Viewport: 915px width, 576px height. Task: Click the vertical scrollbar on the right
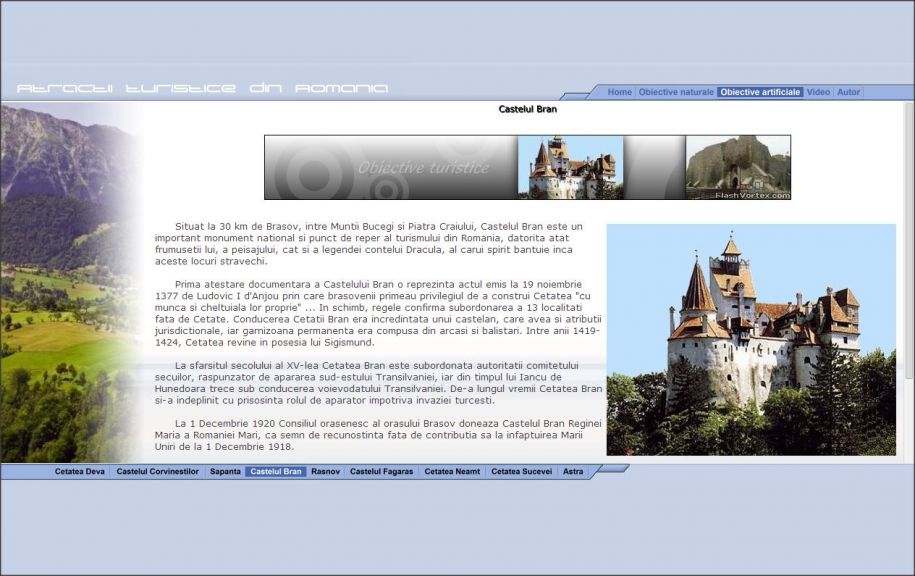[x=908, y=280]
